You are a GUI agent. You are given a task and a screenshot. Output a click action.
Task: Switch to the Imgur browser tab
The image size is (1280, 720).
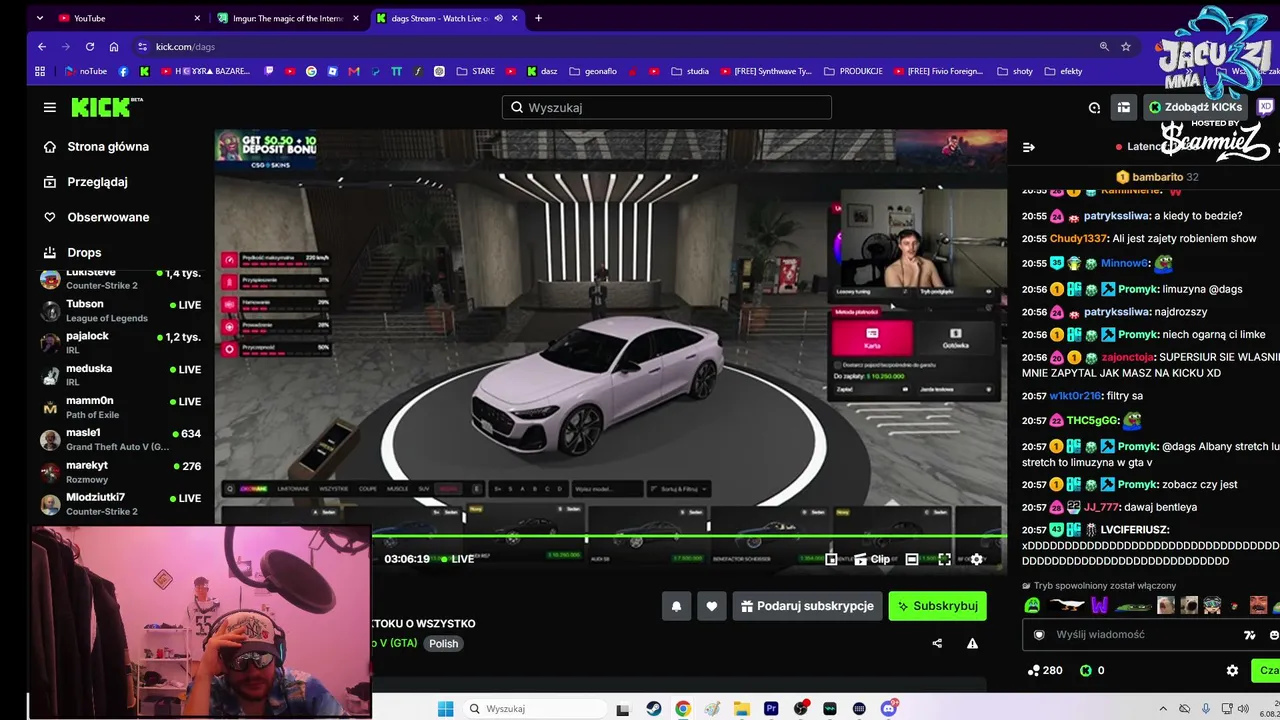click(289, 18)
